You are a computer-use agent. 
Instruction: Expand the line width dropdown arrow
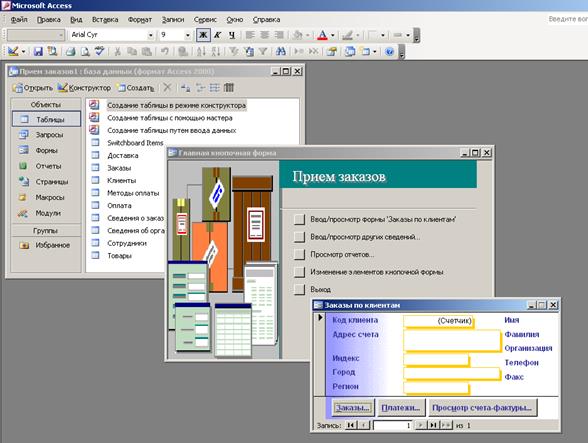408,35
